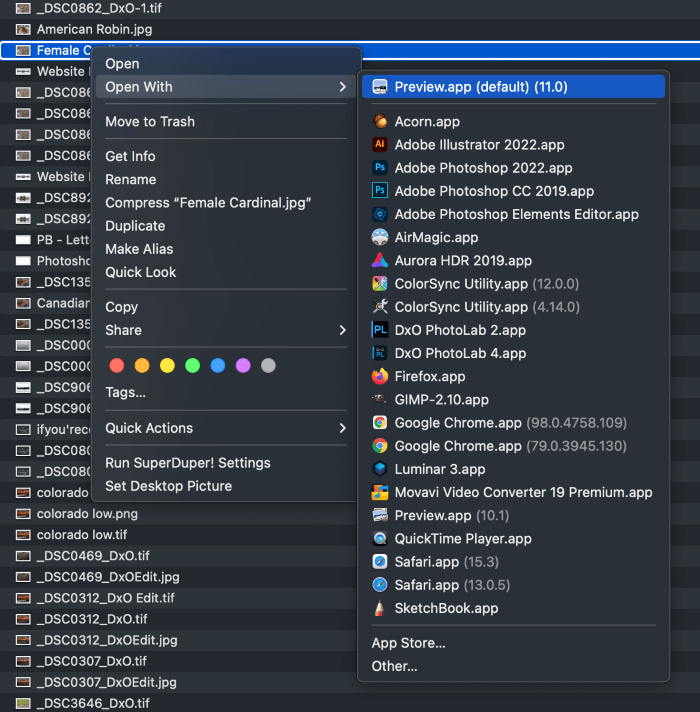Apply the red color tag

(x=117, y=366)
